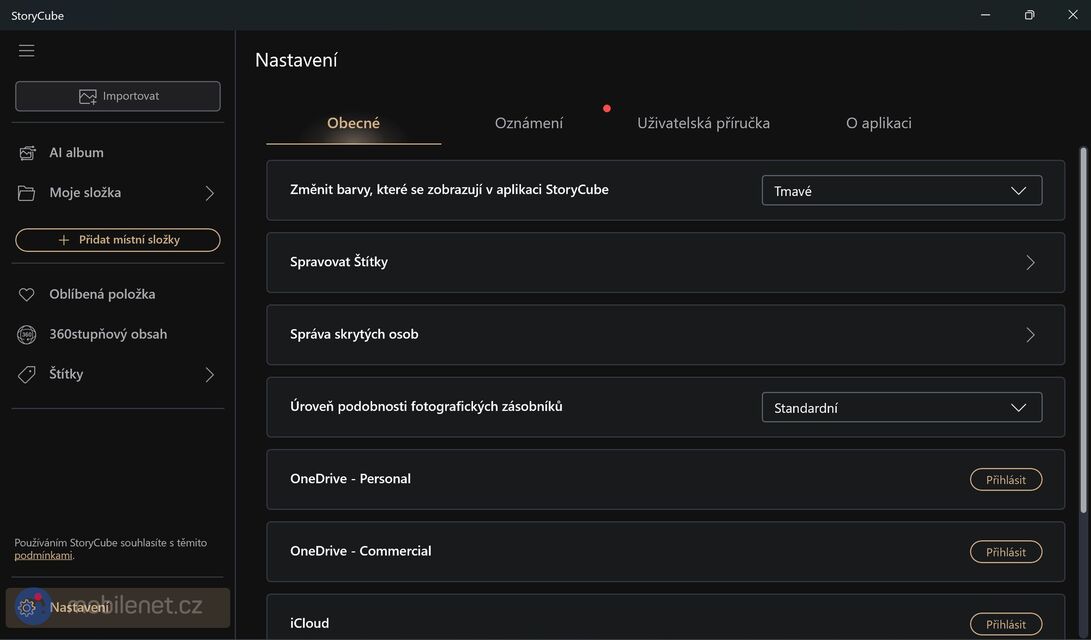The height and width of the screenshot is (640, 1091).
Task: Click the vertical scrollbar in the settings panel
Action: coord(1083,330)
